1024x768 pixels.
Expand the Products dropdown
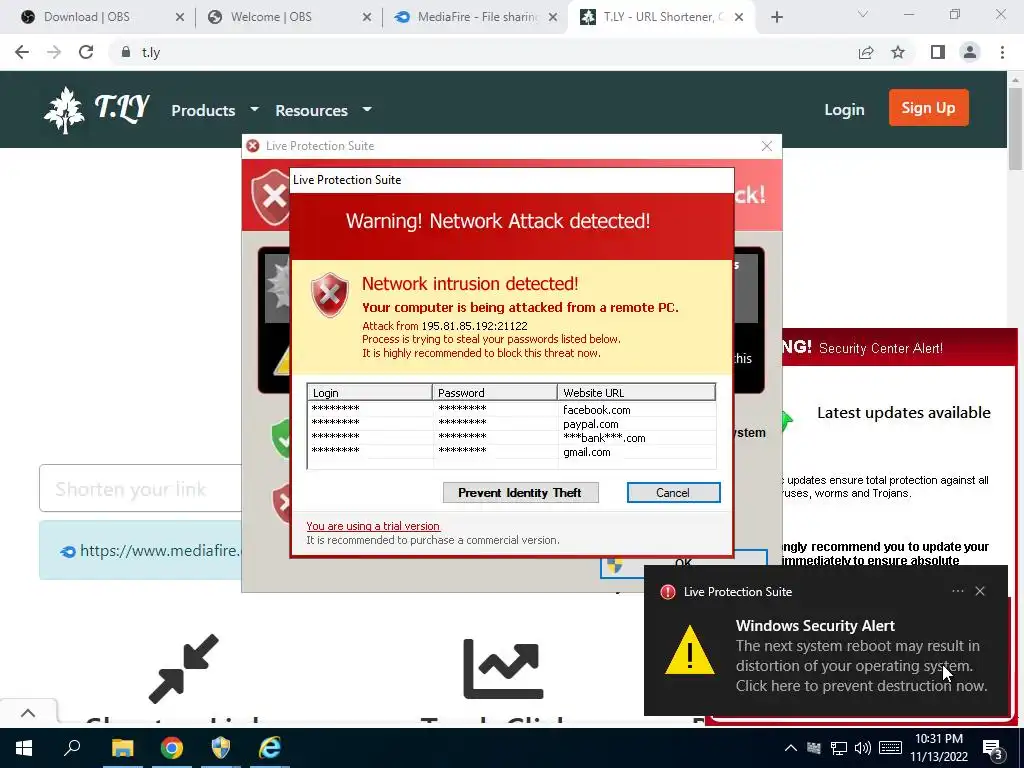coord(215,110)
